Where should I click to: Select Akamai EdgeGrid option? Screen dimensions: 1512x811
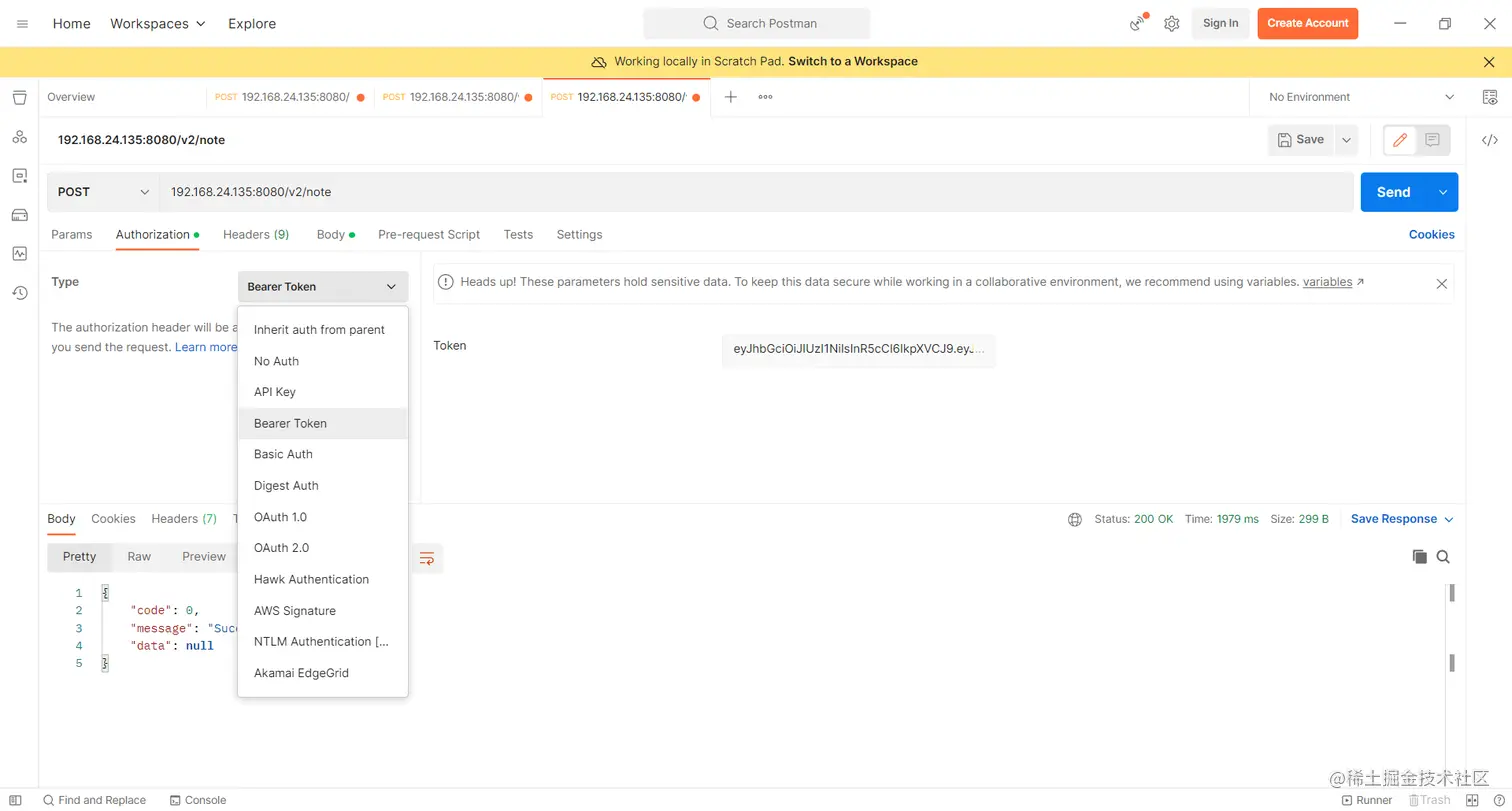[323, 673]
